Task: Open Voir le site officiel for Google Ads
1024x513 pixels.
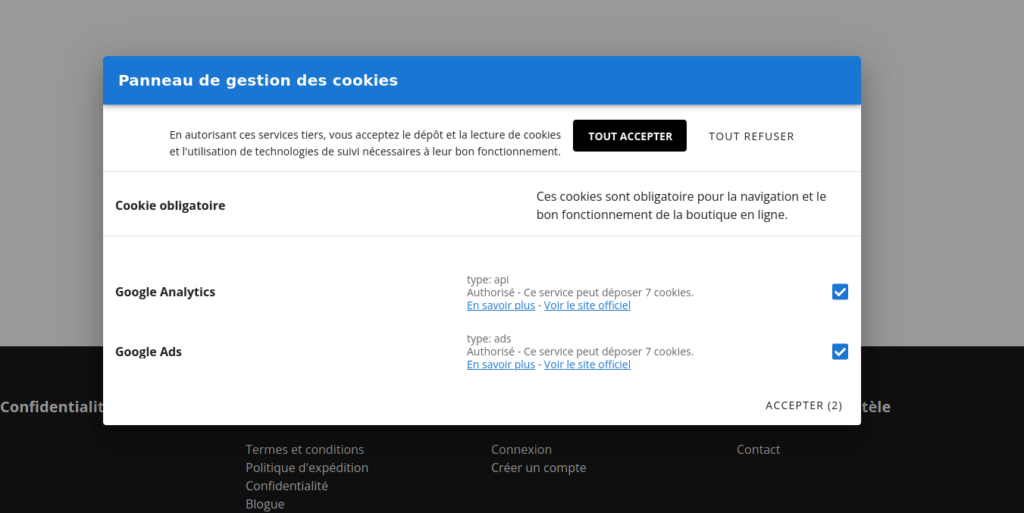Action: pyautogui.click(x=587, y=365)
